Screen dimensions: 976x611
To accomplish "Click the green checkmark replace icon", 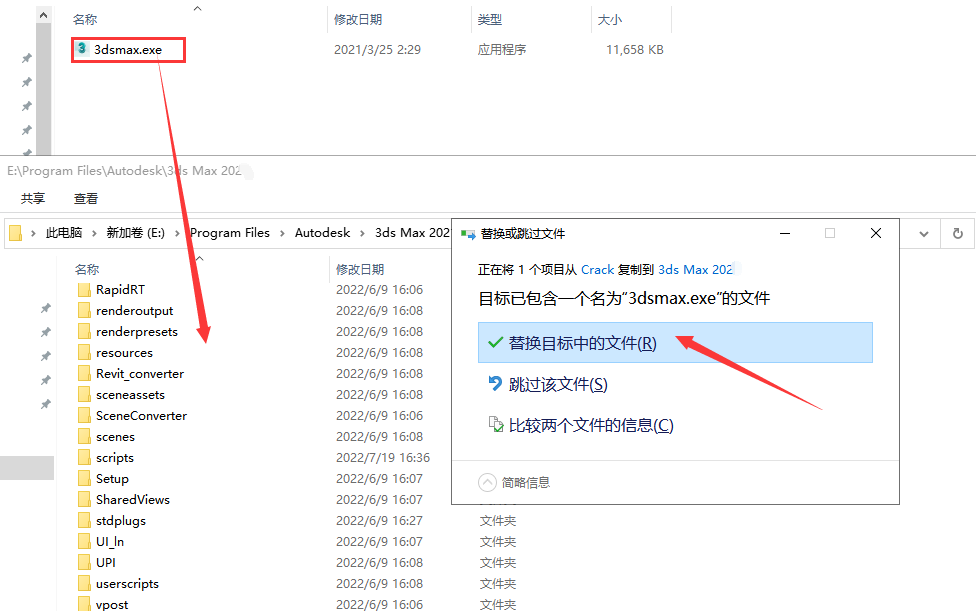I will (x=495, y=342).
